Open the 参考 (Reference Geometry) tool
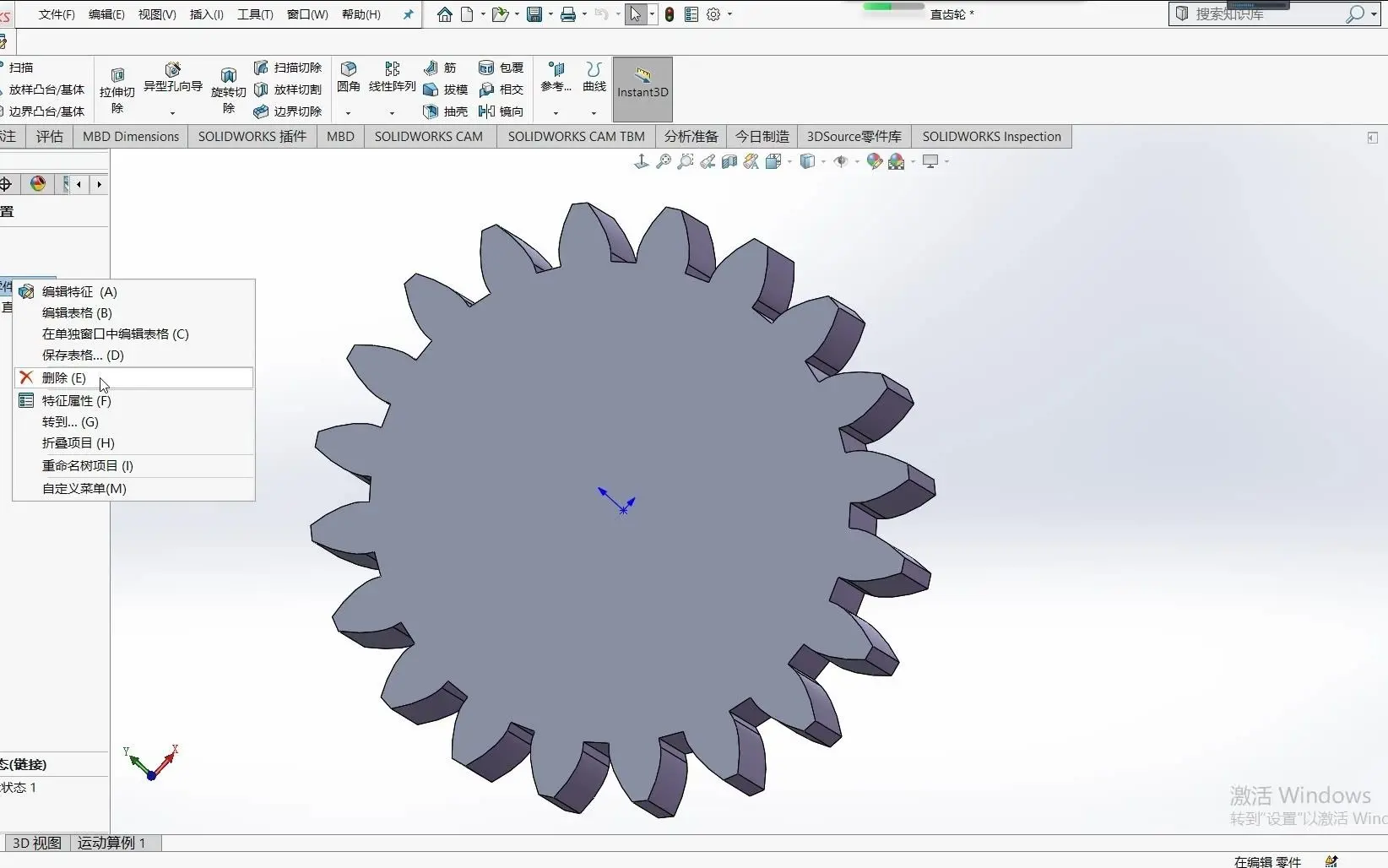 click(x=556, y=77)
